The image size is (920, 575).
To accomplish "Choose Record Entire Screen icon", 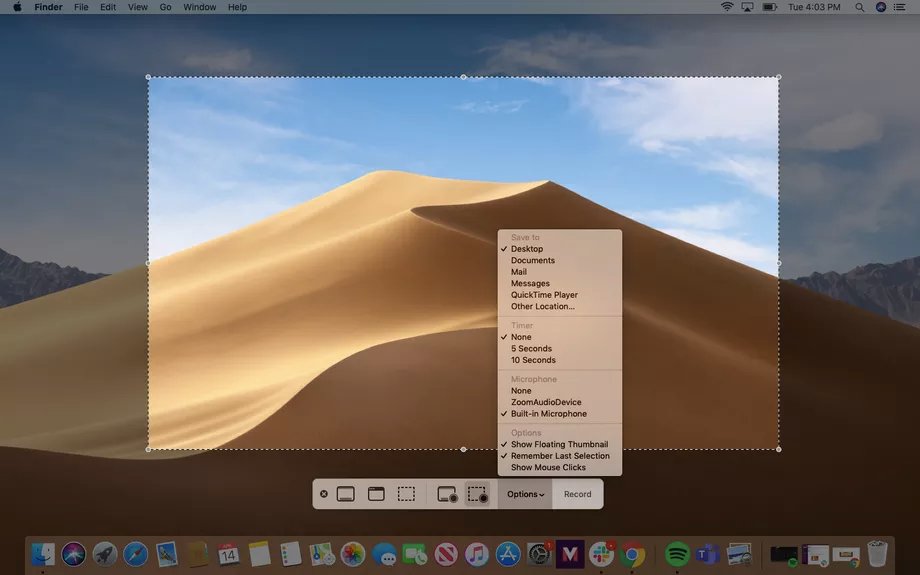I will 447,494.
